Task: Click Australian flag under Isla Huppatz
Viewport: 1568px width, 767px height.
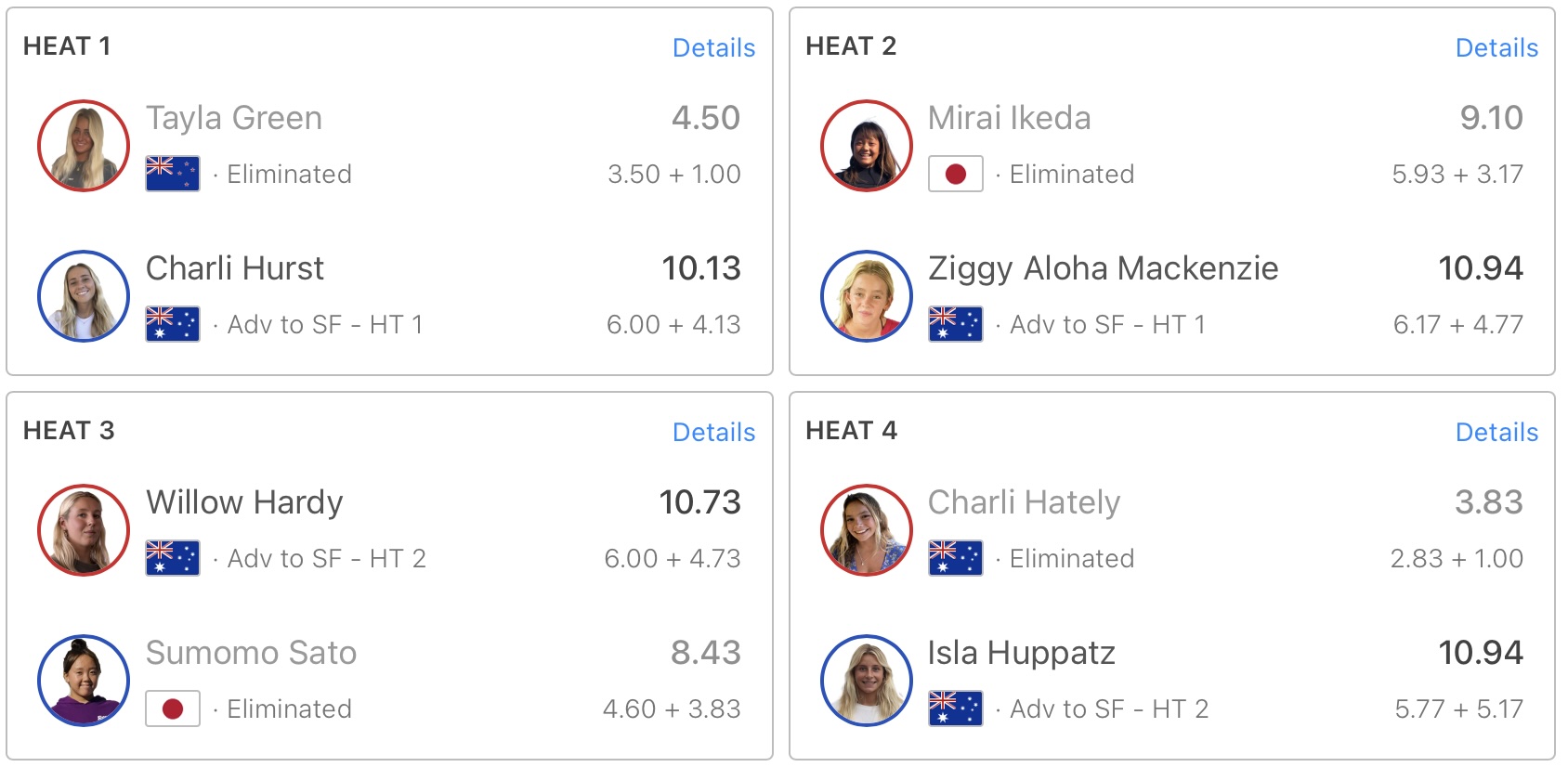Action: (x=955, y=709)
